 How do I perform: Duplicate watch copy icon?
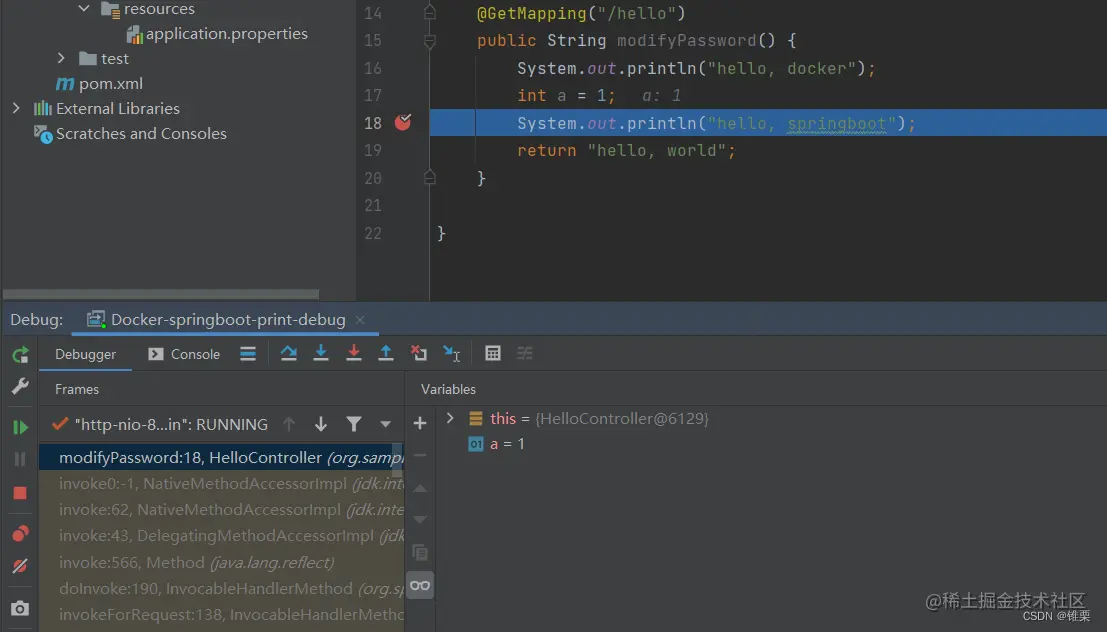coord(420,552)
